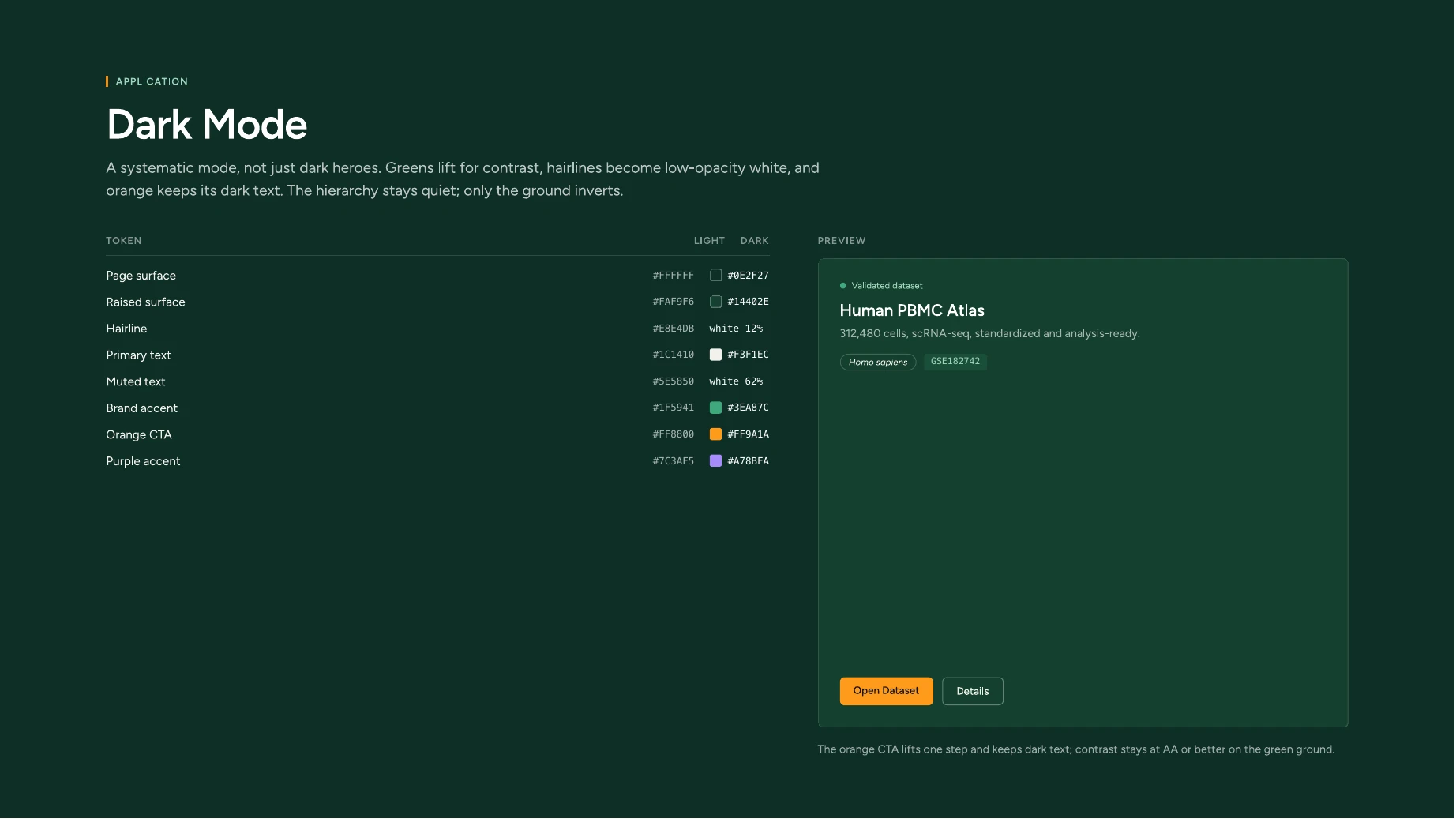Select the light value #7C3AF5
The height and width of the screenshot is (819, 1456).
click(x=674, y=461)
